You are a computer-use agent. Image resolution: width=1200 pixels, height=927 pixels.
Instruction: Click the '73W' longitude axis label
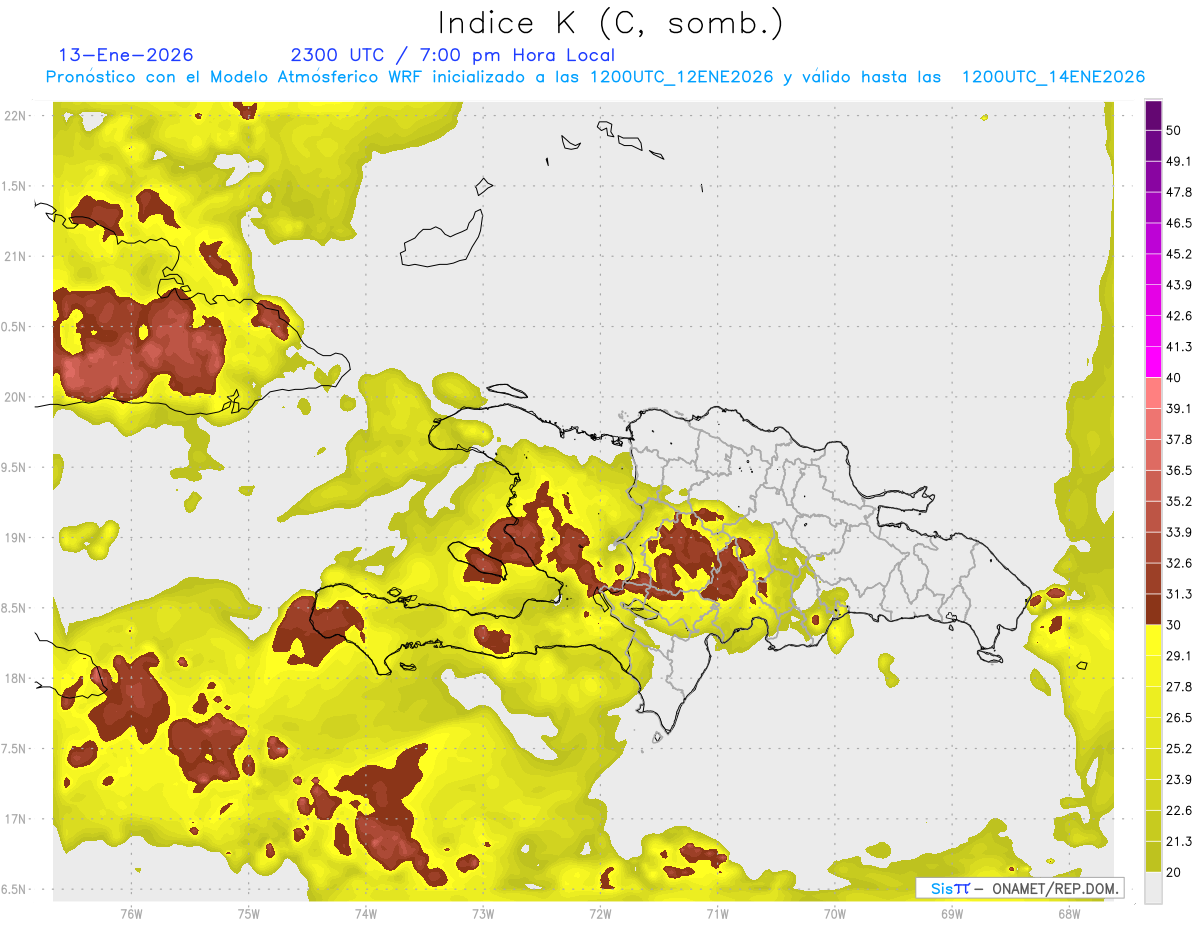(x=483, y=913)
